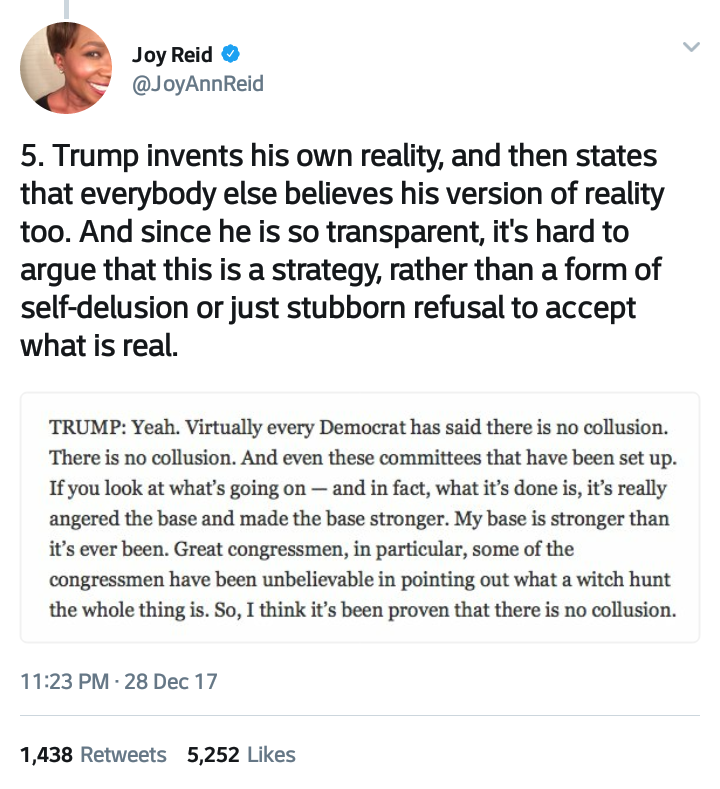
Task: Open the tweet options chevron menu
Action: 690,47
